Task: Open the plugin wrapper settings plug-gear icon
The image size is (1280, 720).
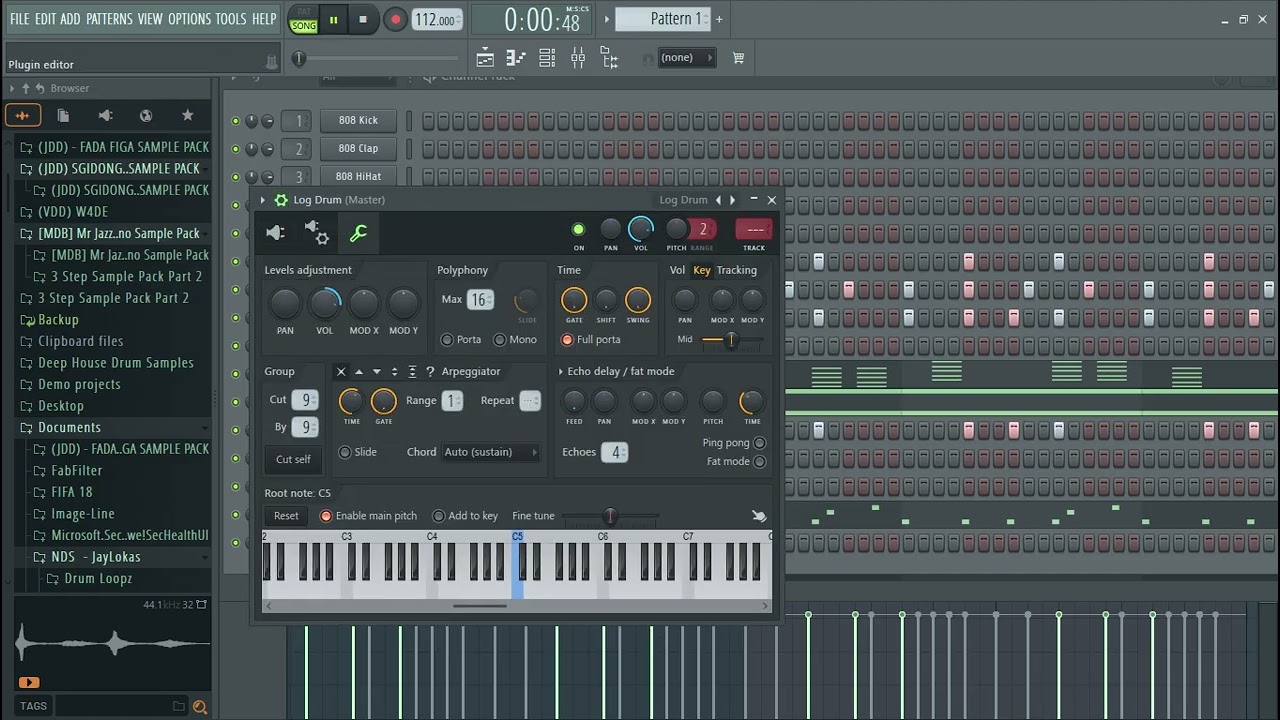Action: click(x=317, y=233)
